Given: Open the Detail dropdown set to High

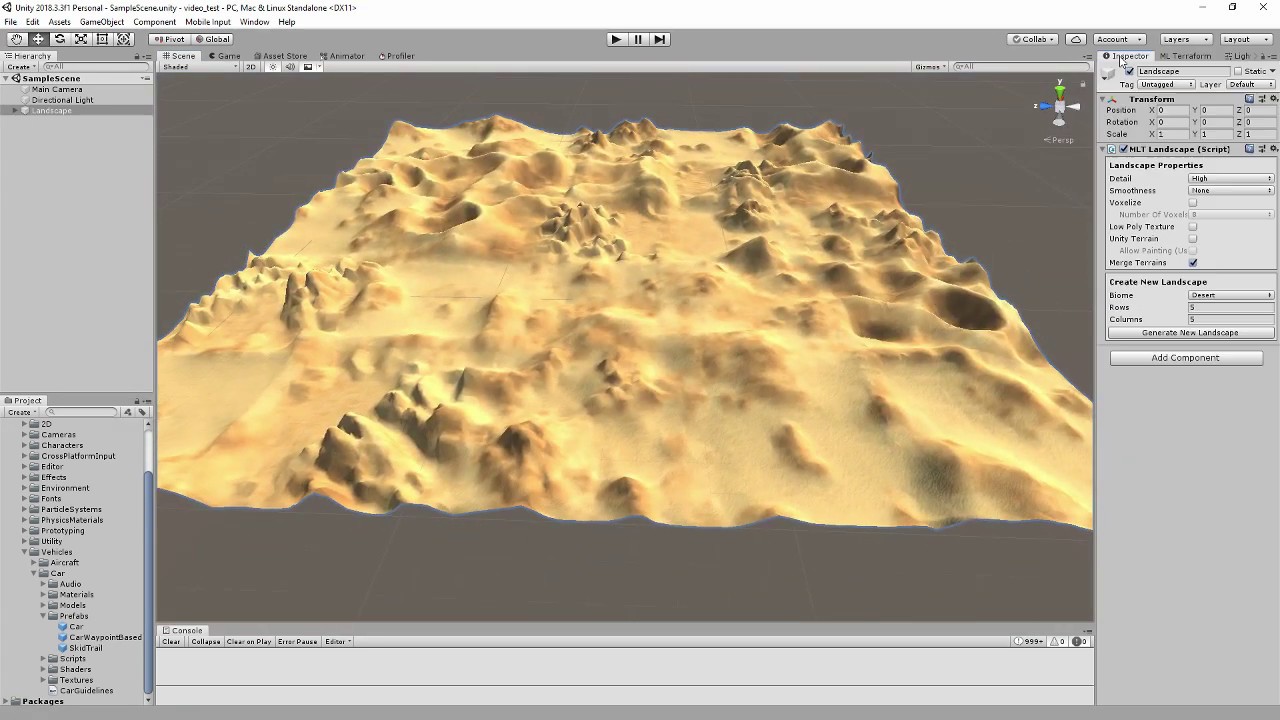Looking at the screenshot, I should pyautogui.click(x=1231, y=179).
